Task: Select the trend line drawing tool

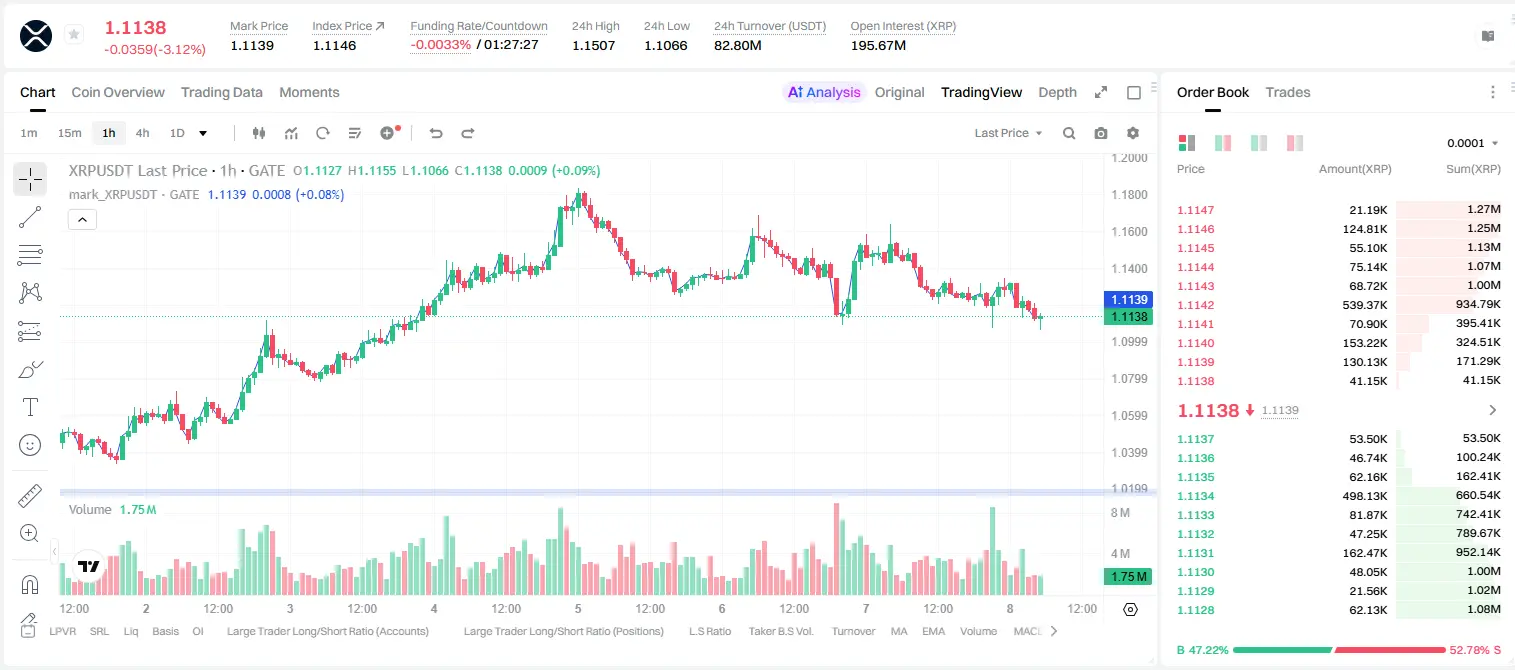Action: [x=30, y=217]
